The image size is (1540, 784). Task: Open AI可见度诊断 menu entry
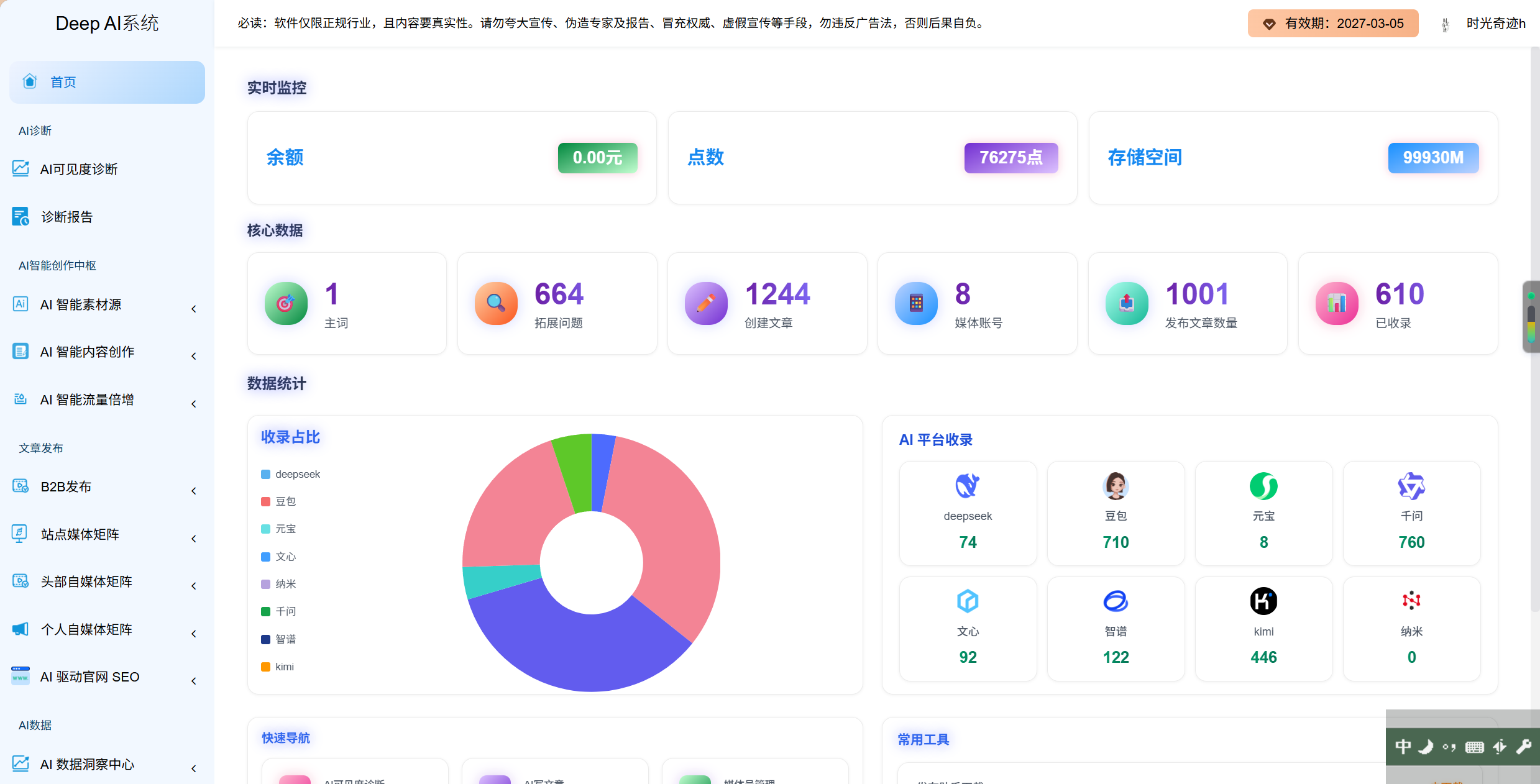coord(79,169)
